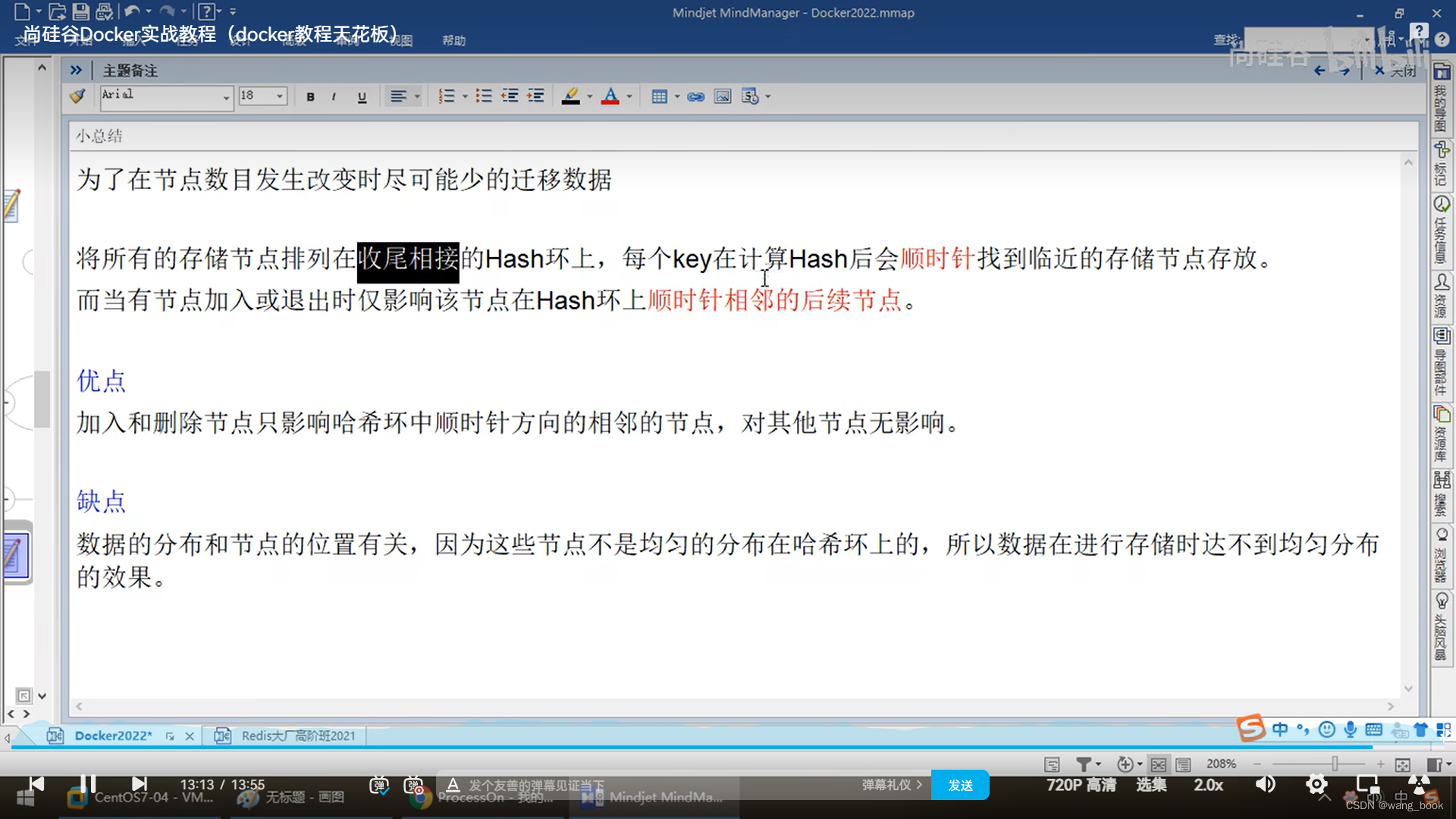Insert a numbered list
The image size is (1456, 819).
[x=447, y=96]
